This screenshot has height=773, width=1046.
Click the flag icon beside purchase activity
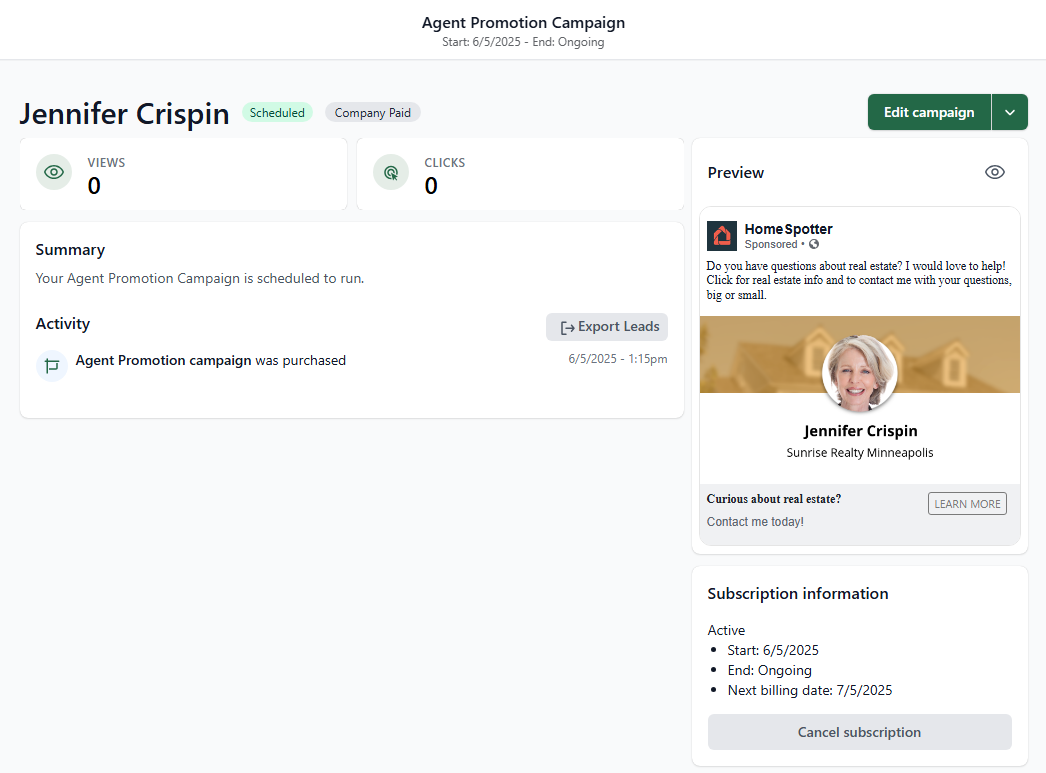pos(52,365)
